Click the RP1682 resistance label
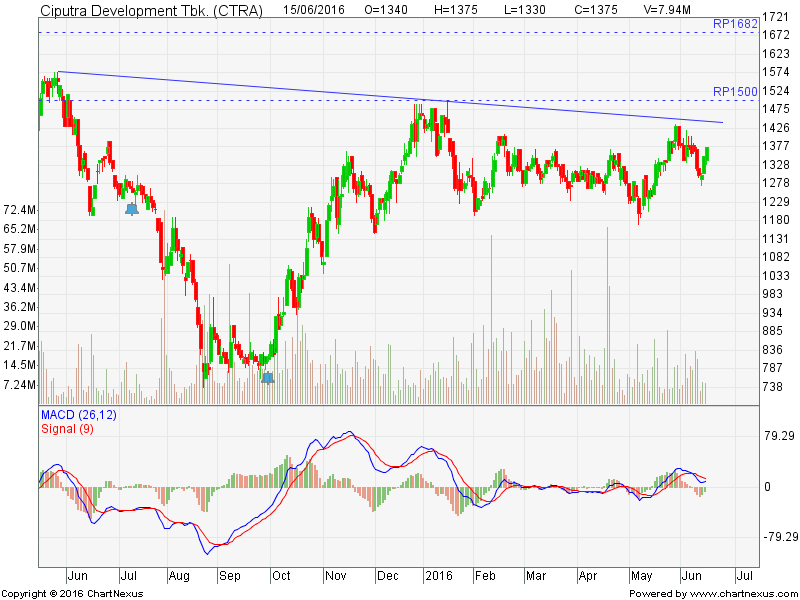Screen dimensions: 800x600 [x=735, y=24]
